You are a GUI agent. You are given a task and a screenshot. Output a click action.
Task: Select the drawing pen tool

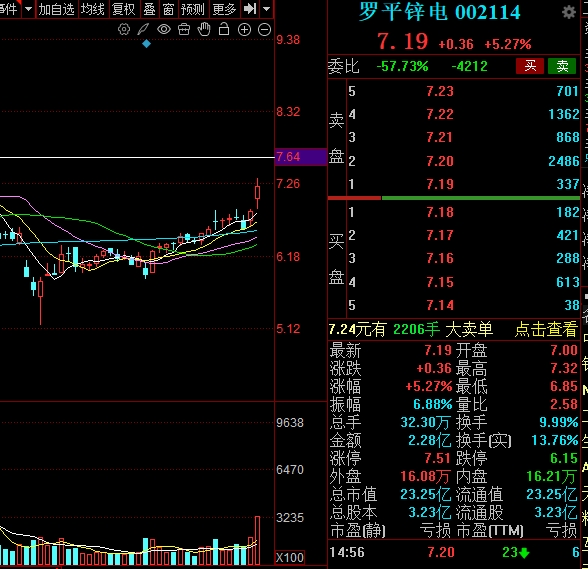143,29
